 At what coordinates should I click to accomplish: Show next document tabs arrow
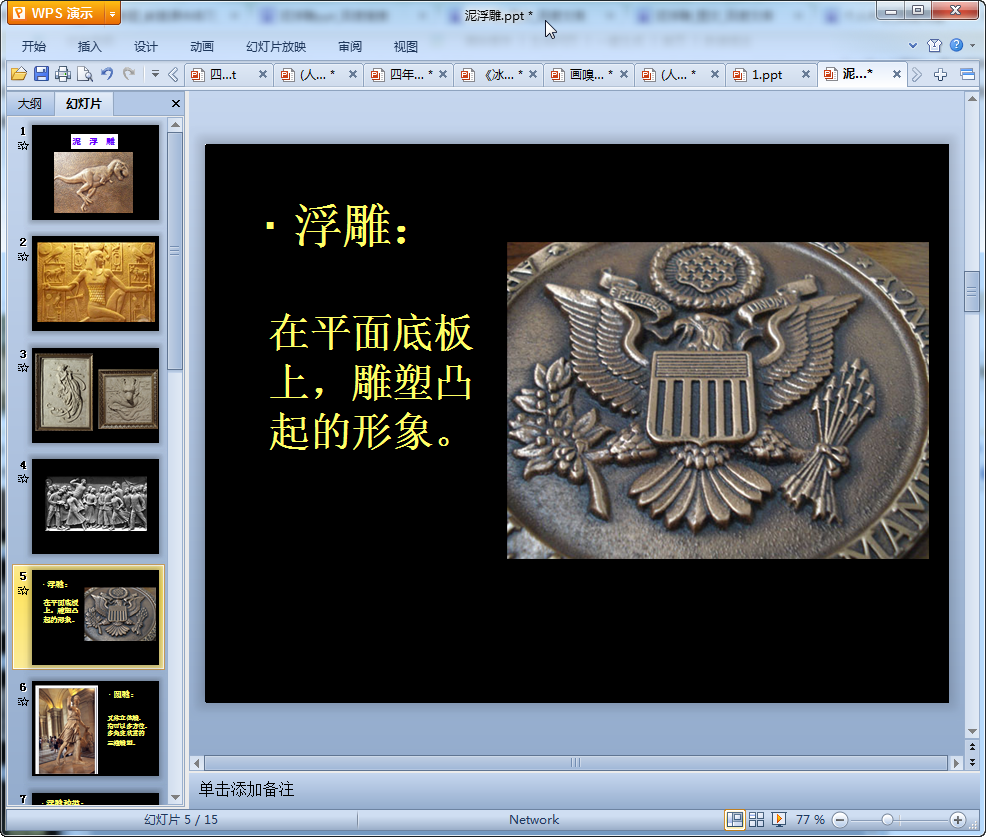(917, 75)
